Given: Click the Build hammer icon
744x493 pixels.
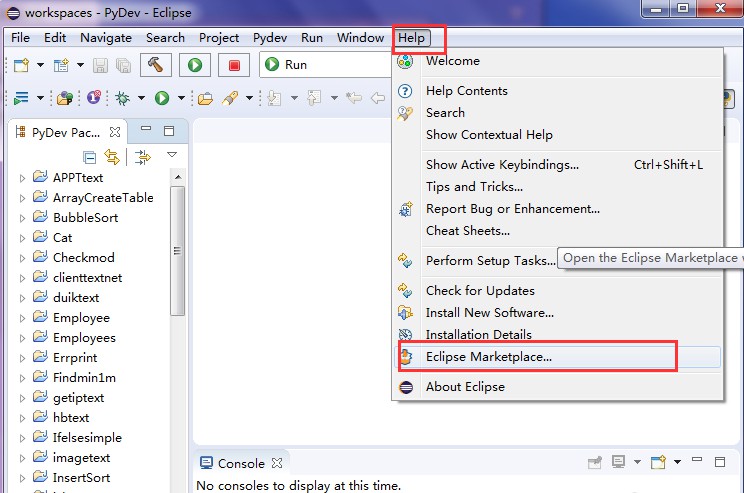Looking at the screenshot, I should pyautogui.click(x=156, y=65).
